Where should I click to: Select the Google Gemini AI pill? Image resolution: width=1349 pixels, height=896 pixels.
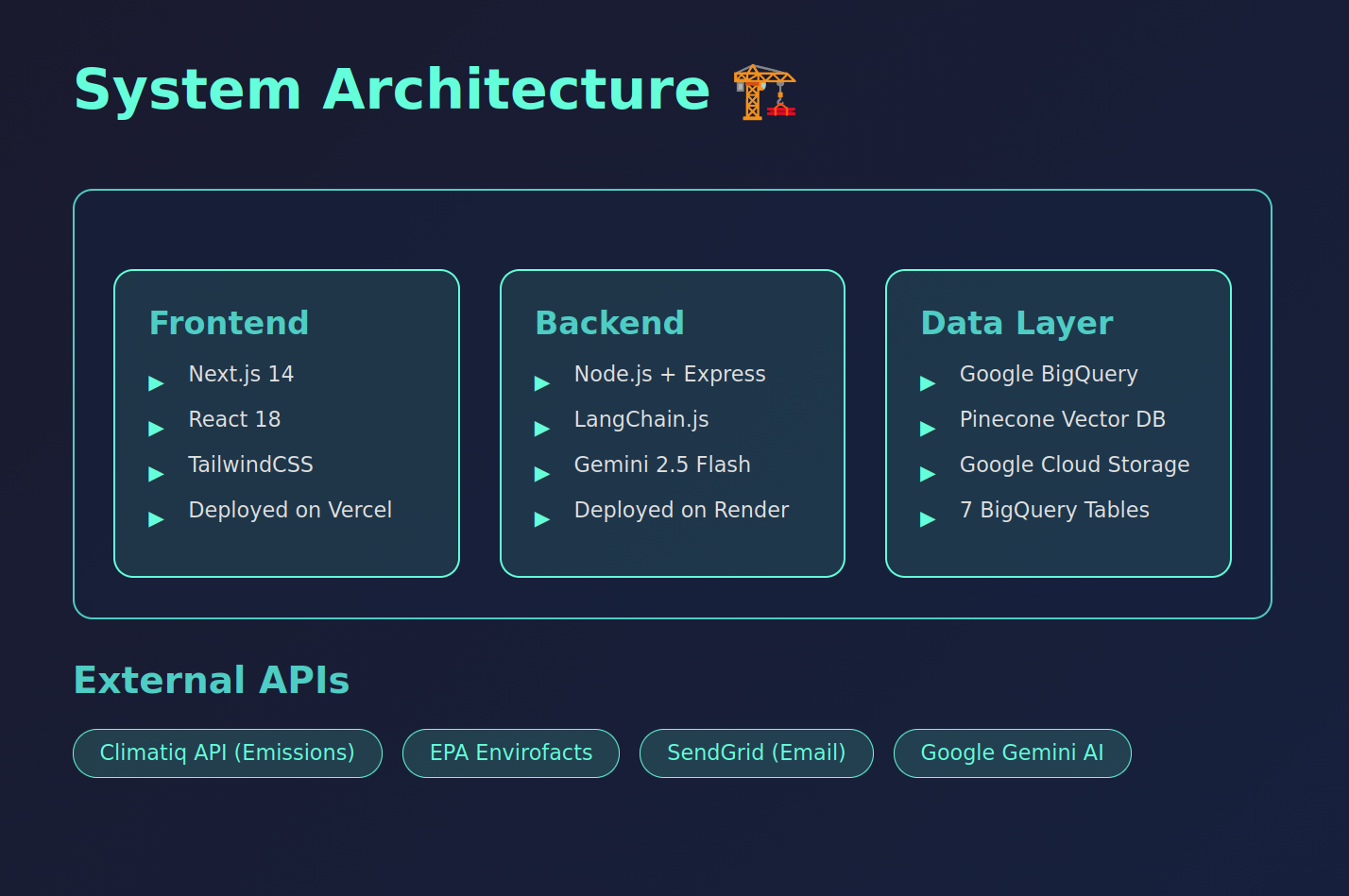[1013, 753]
